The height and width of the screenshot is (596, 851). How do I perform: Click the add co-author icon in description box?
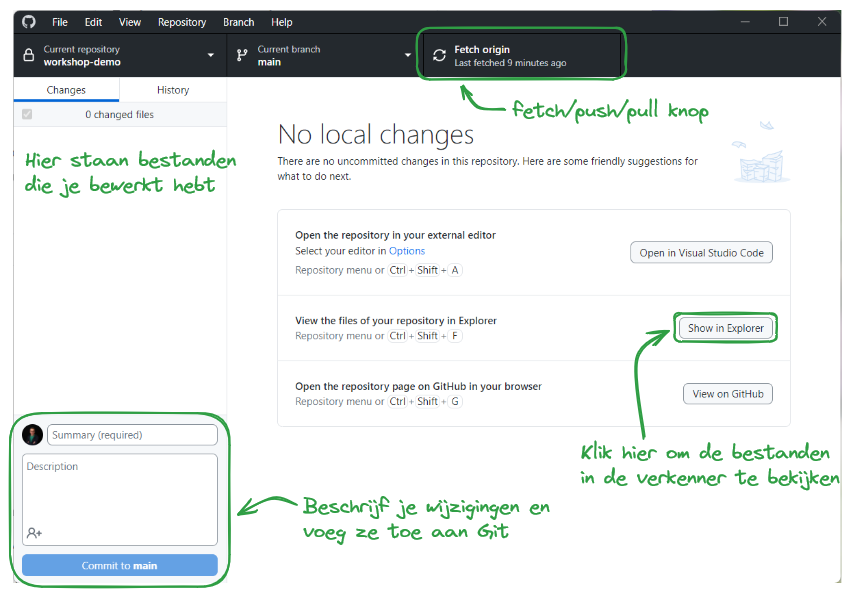click(x=35, y=533)
